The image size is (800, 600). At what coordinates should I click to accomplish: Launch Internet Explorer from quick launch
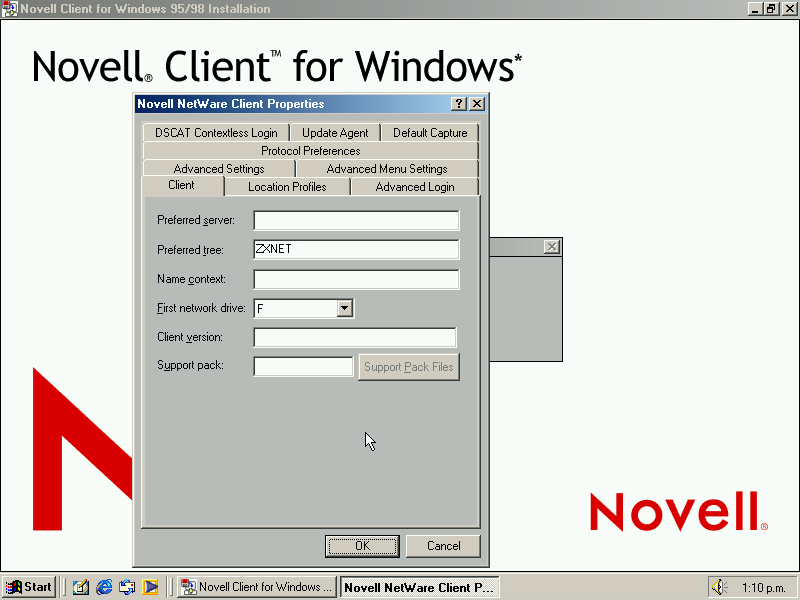[104, 587]
